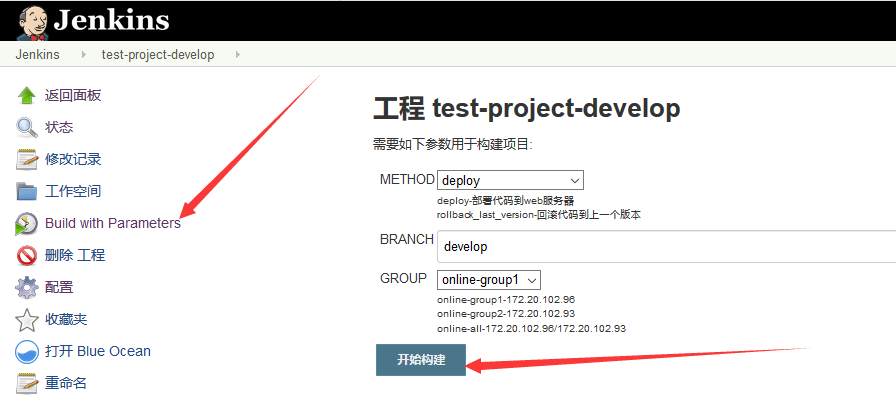This screenshot has width=896, height=413.
Task: Open the Build with Parameters link
Action: (113, 223)
